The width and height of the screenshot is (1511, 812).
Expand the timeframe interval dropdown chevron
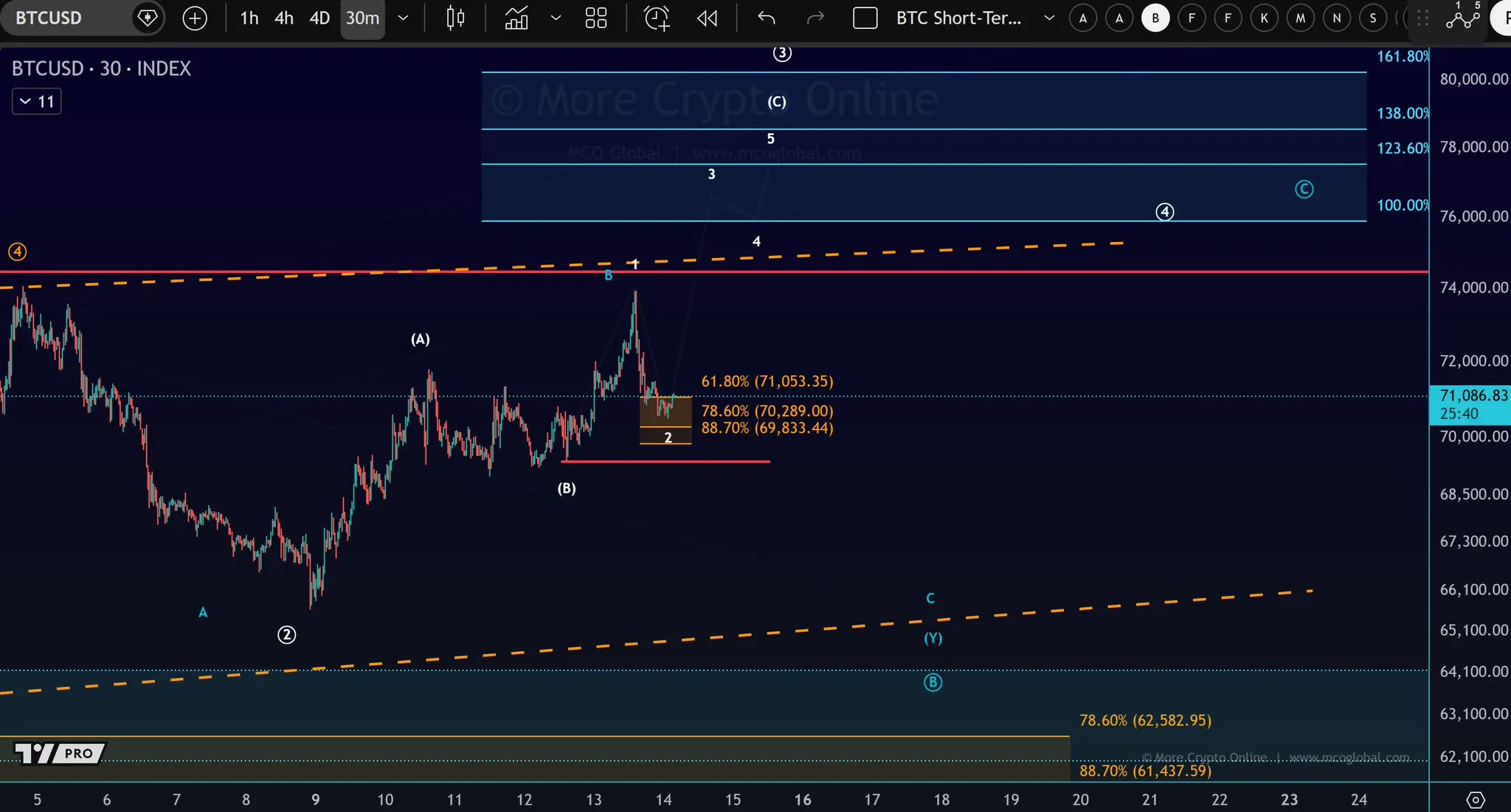(x=403, y=18)
